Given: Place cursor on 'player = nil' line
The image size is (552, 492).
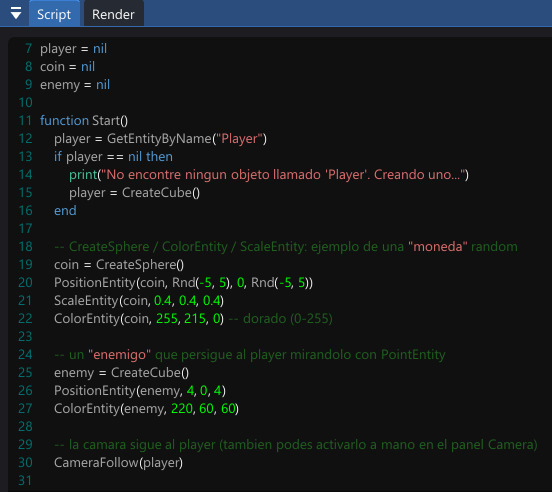Looking at the screenshot, I should click(73, 49).
